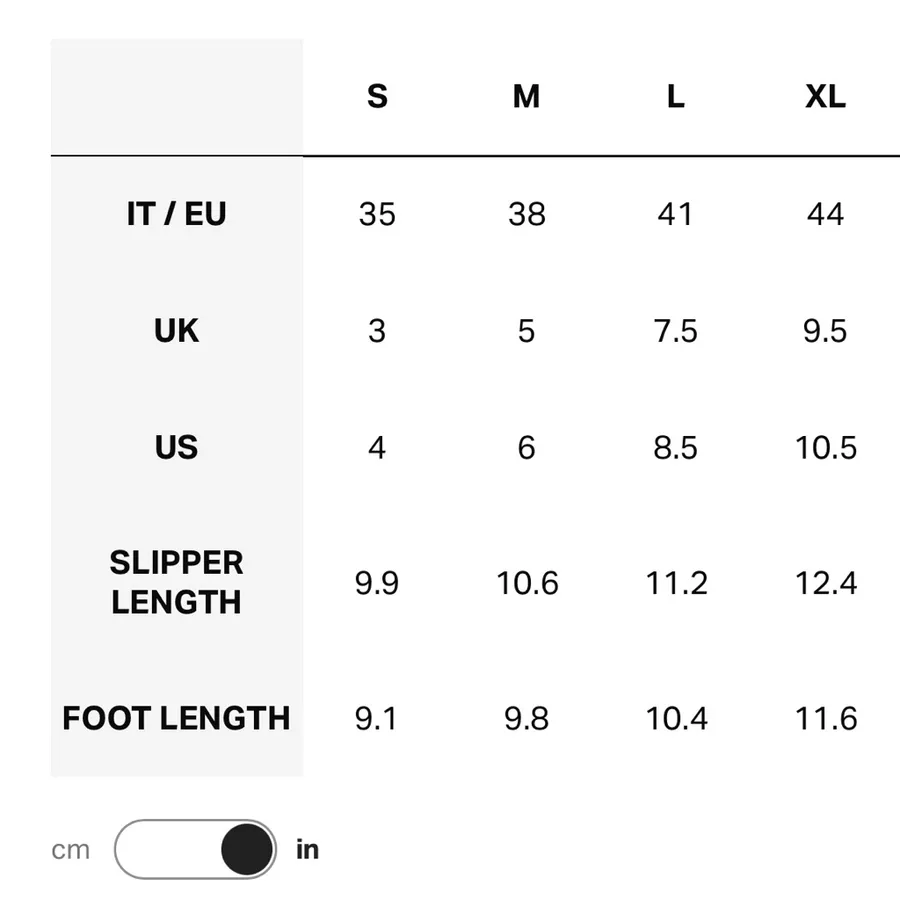Click the S size column header

pos(377,96)
